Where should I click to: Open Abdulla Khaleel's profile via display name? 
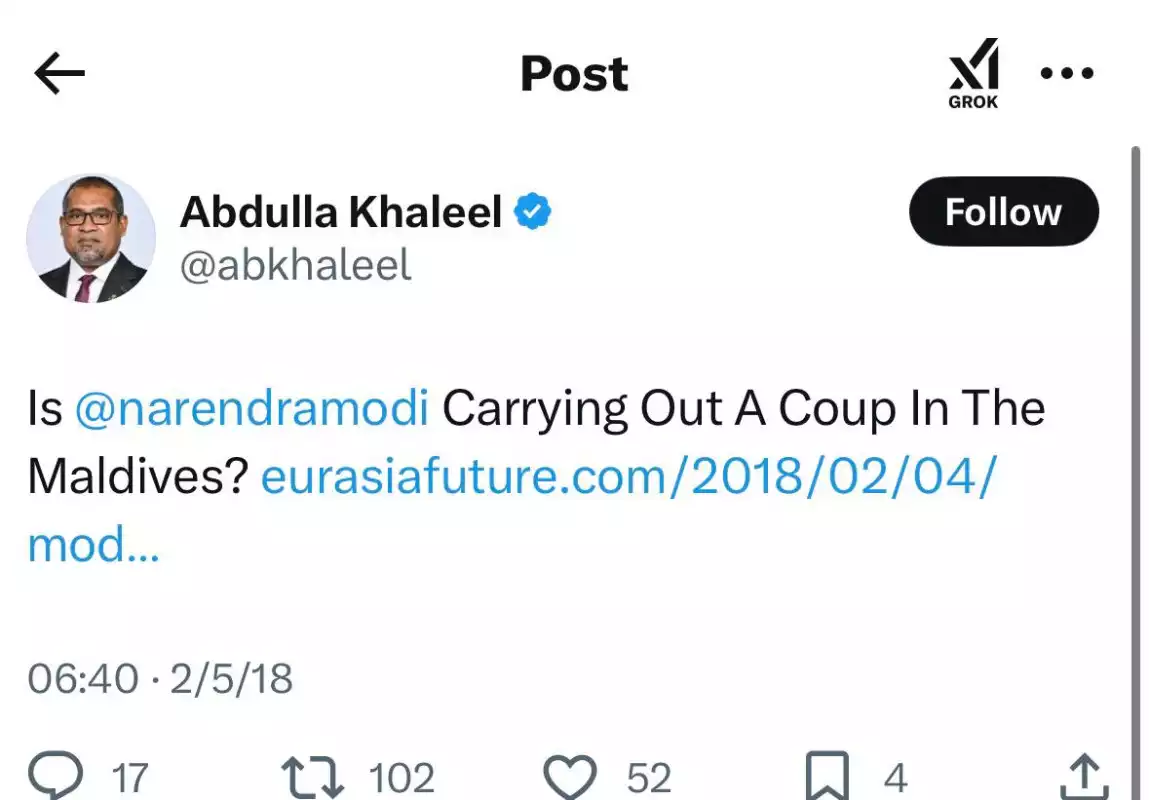point(341,212)
